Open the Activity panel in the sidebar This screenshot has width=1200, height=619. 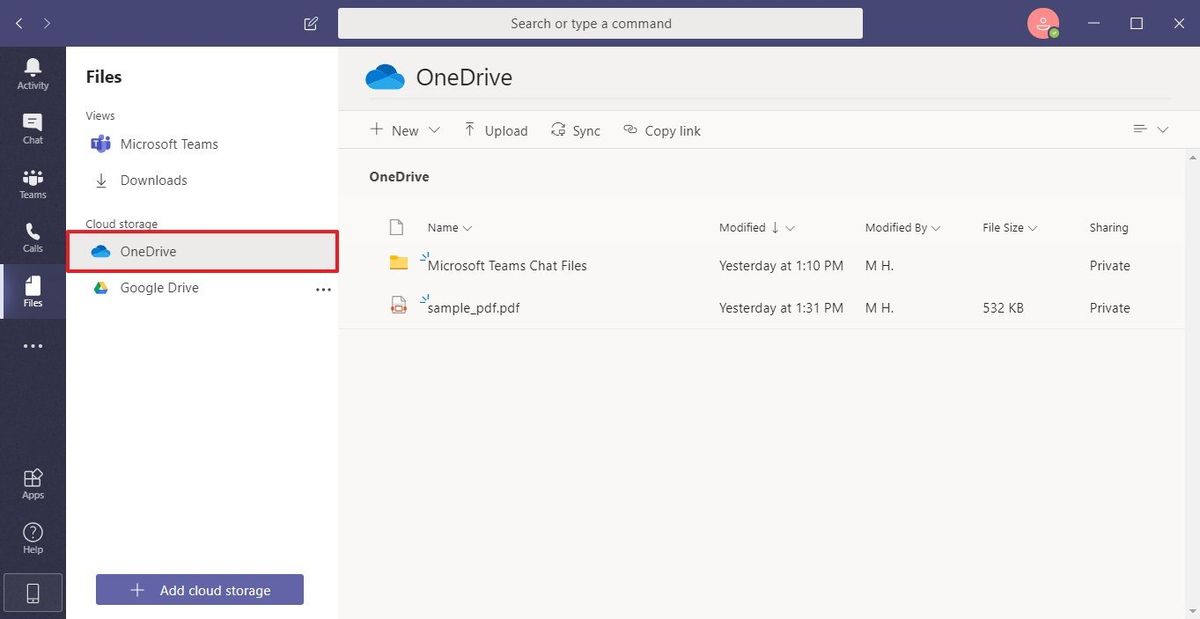coord(33,70)
